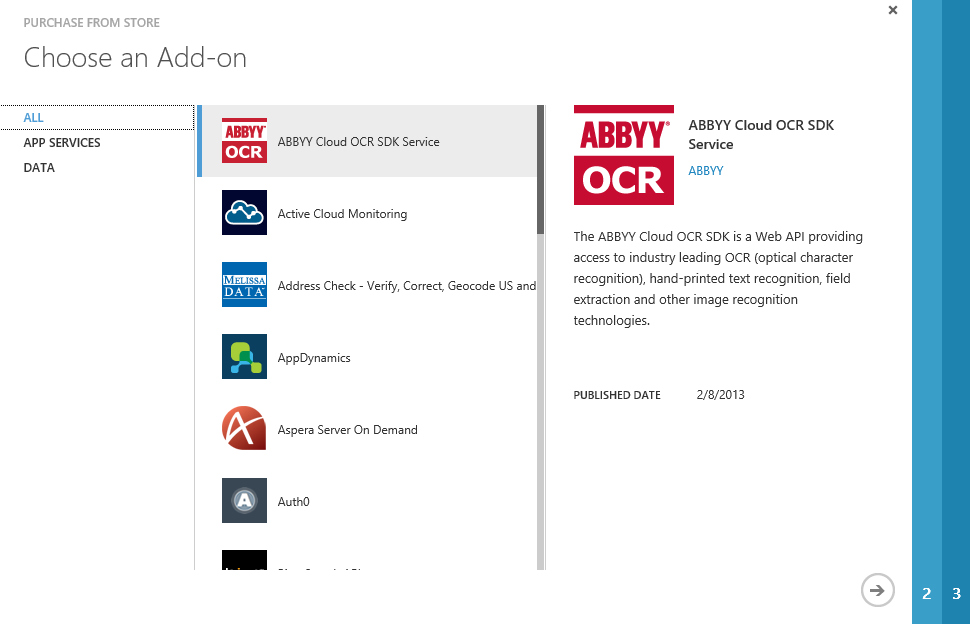970x624 pixels.
Task: Choose ABBYY Cloud OCR SDK Service row
Action: point(367,141)
